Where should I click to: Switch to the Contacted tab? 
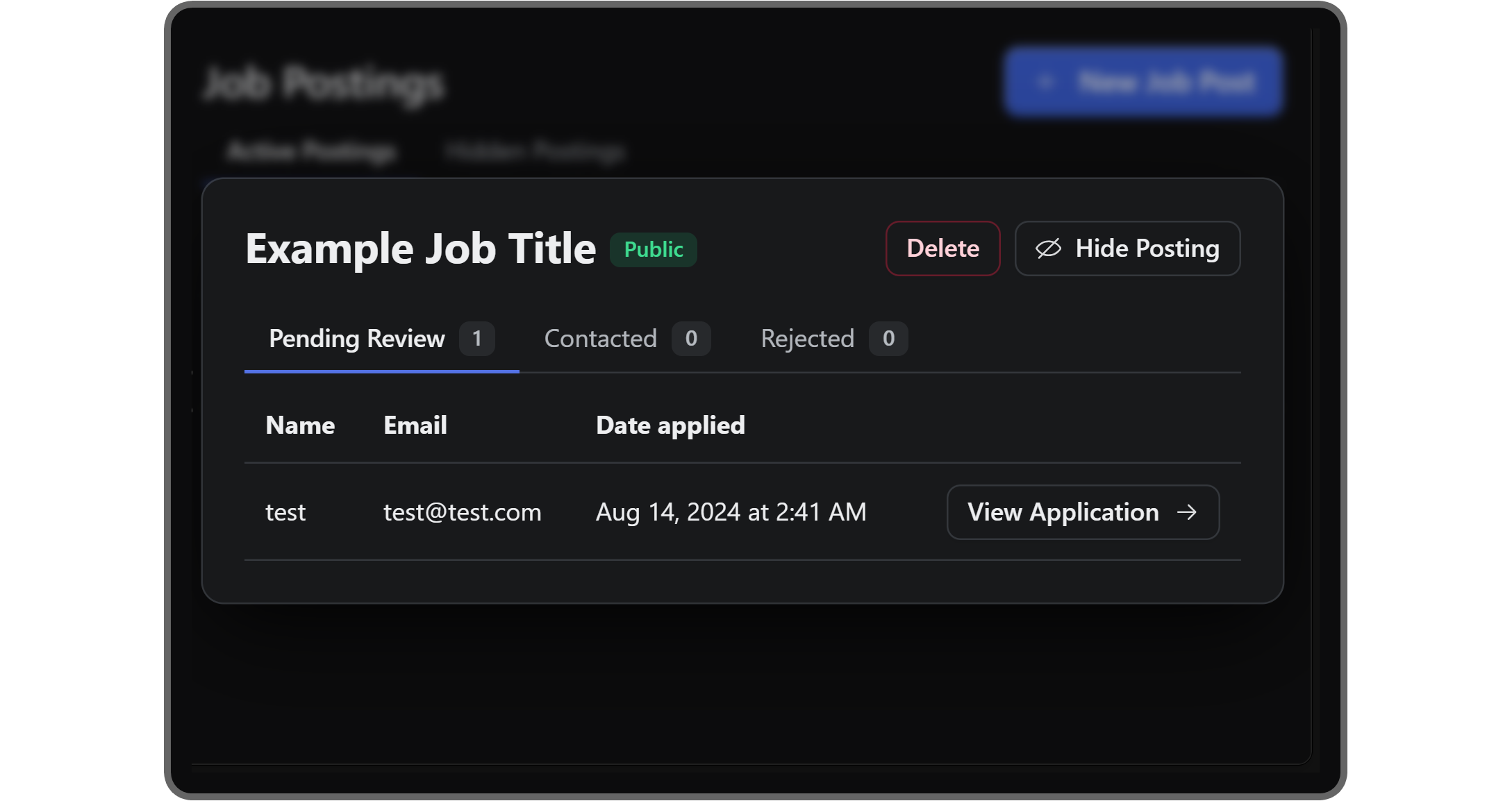coord(600,338)
